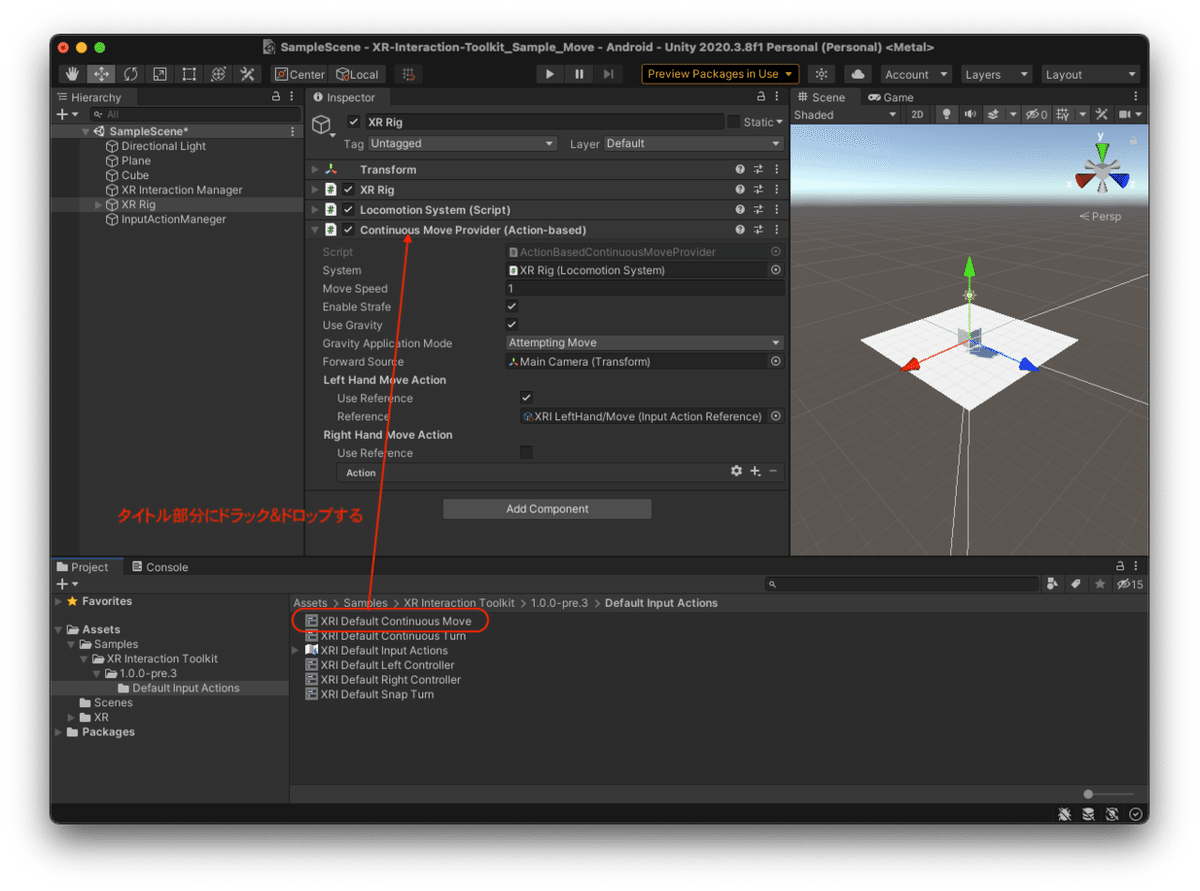The image size is (1200, 891).
Task: Select the Rect Transform tool
Action: coord(188,74)
